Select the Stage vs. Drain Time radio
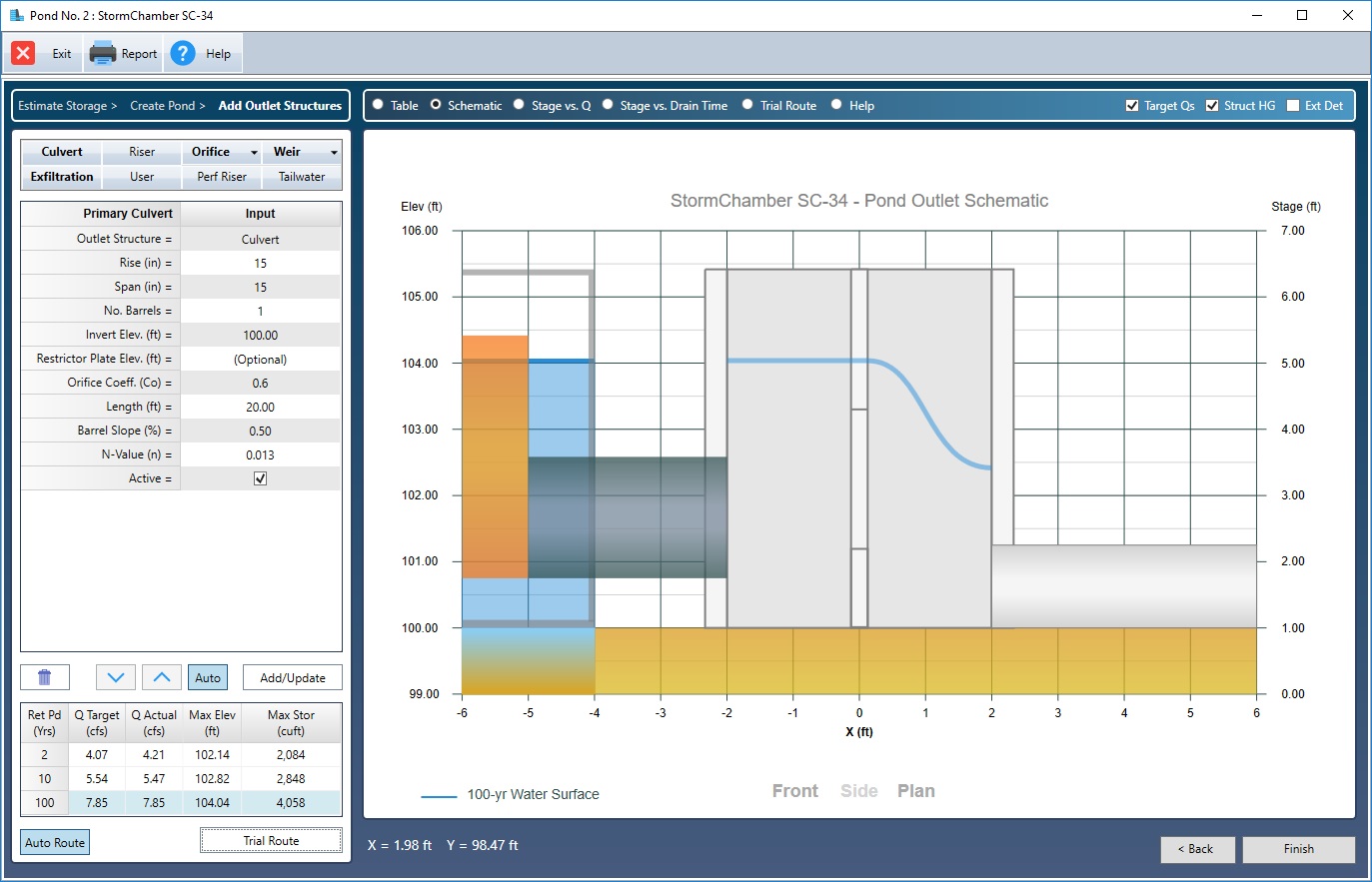1372x882 pixels. point(608,104)
